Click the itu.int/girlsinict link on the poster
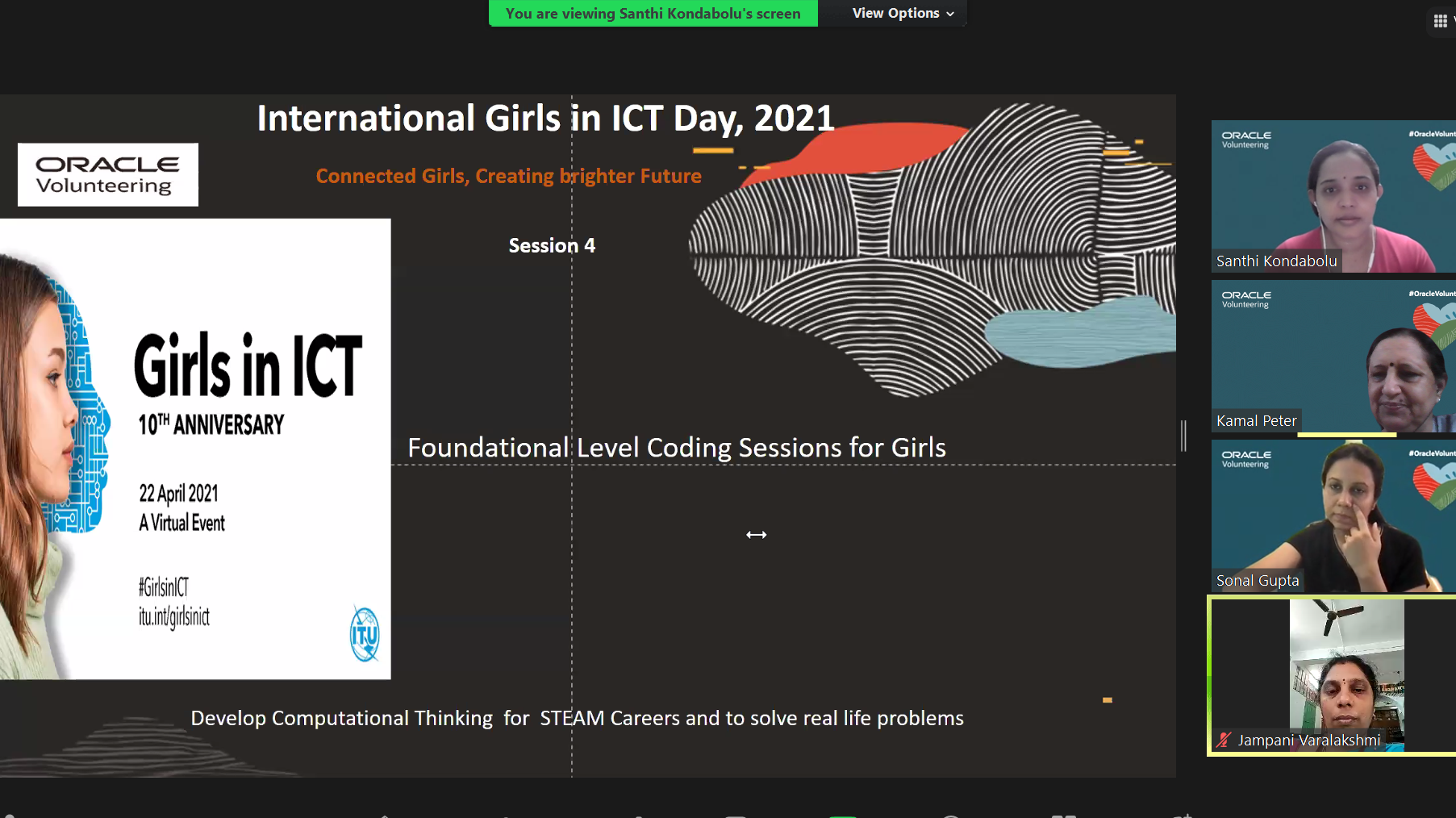 [174, 617]
